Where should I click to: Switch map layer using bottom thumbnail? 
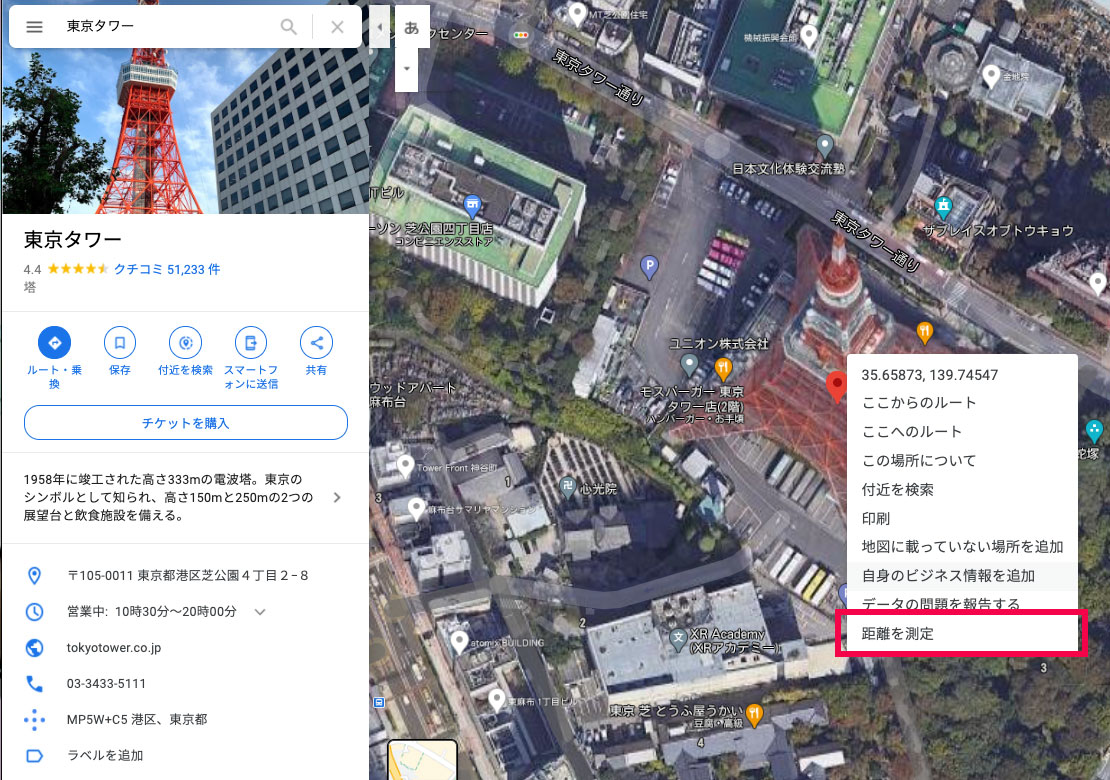pos(422,760)
